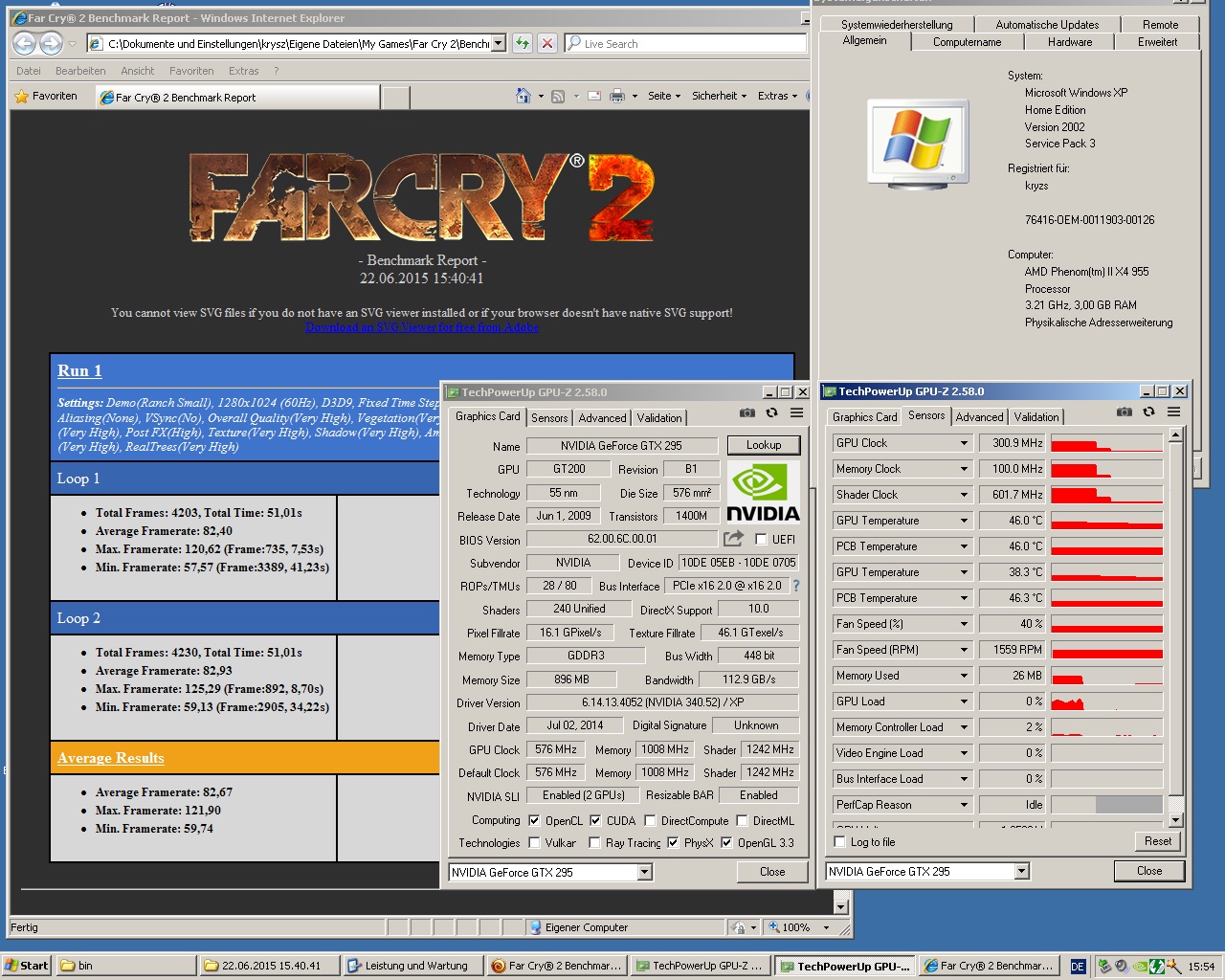Image resolution: width=1225 pixels, height=980 pixels.
Task: Open the NVIDIA GeForce GTX 295 card selector dropdown
Action: pyautogui.click(x=645, y=872)
